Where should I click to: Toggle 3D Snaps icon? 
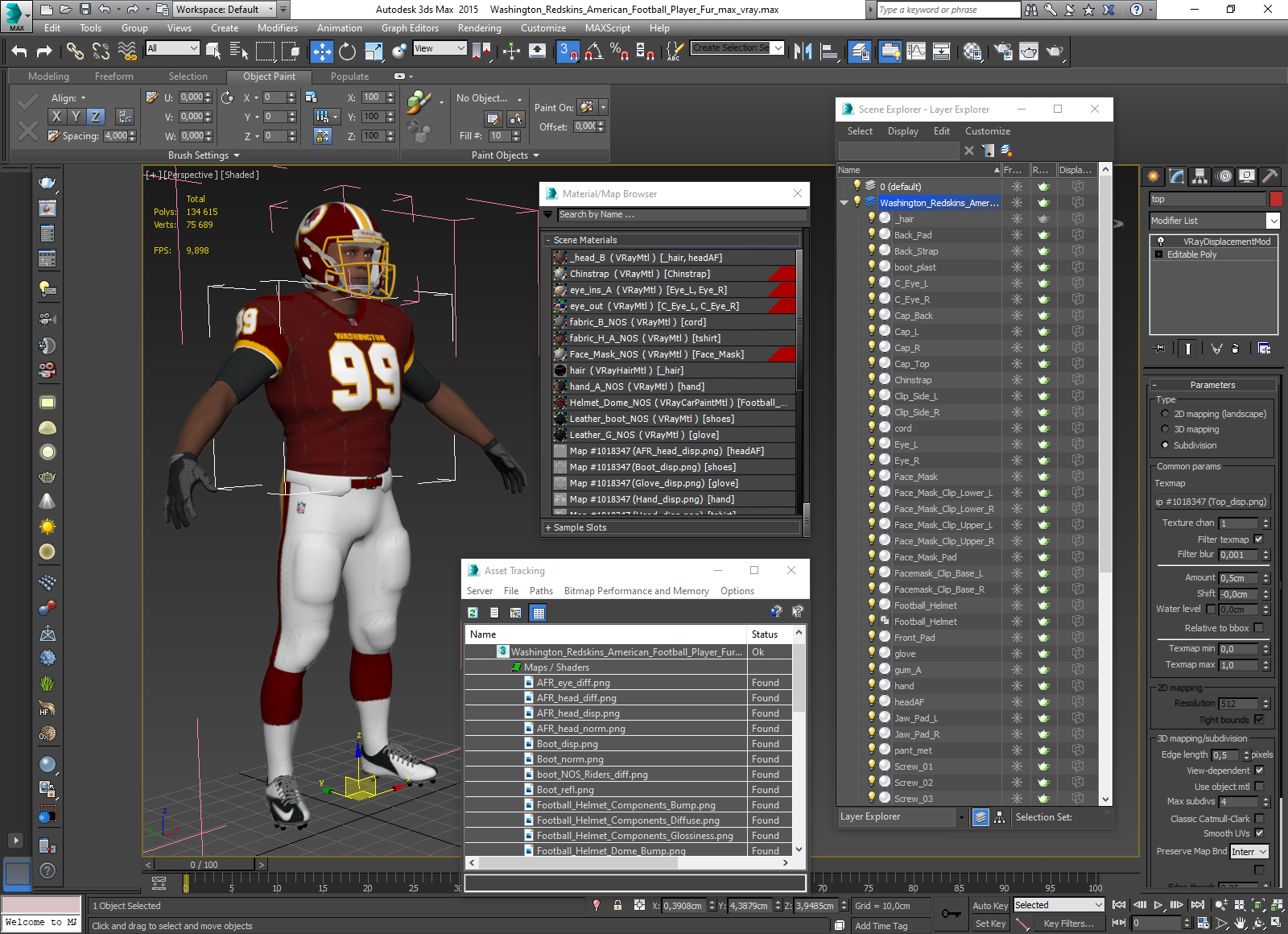tap(568, 52)
